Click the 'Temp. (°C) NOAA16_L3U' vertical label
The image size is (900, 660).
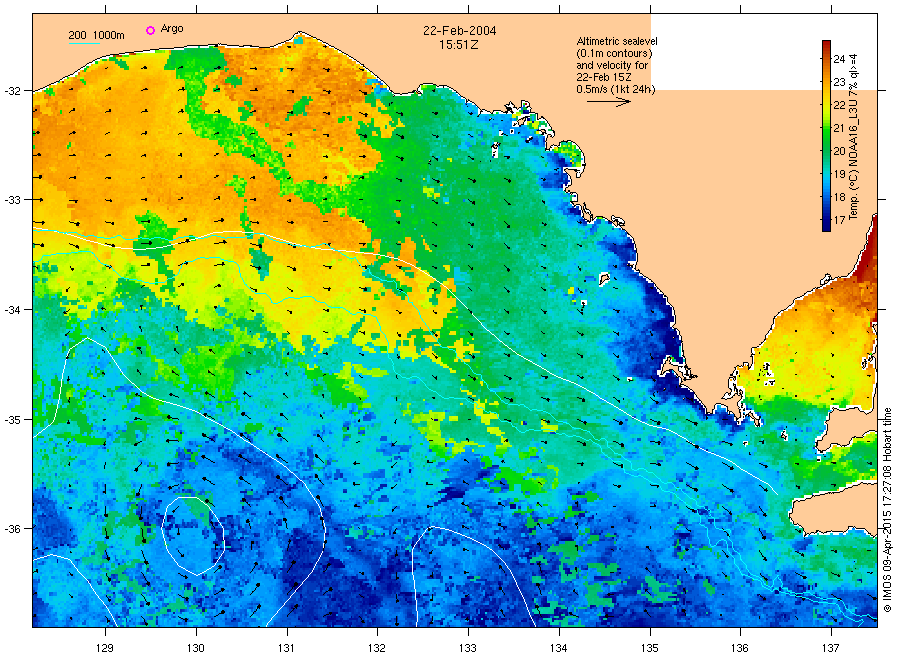[854, 137]
